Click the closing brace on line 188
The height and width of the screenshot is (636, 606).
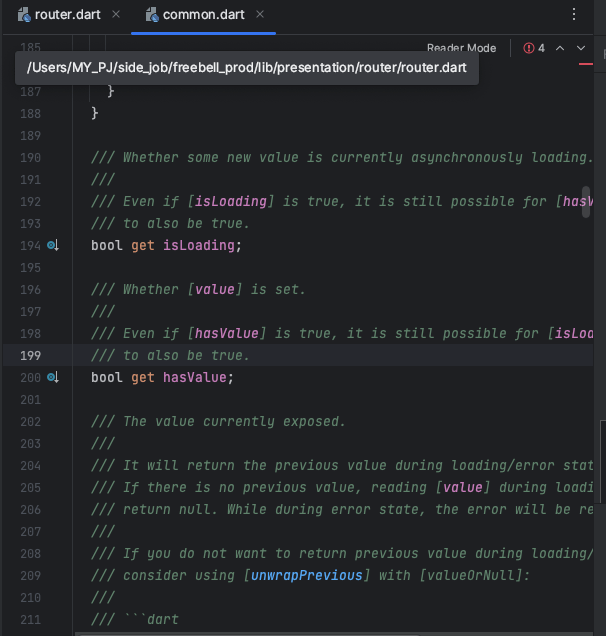point(95,113)
